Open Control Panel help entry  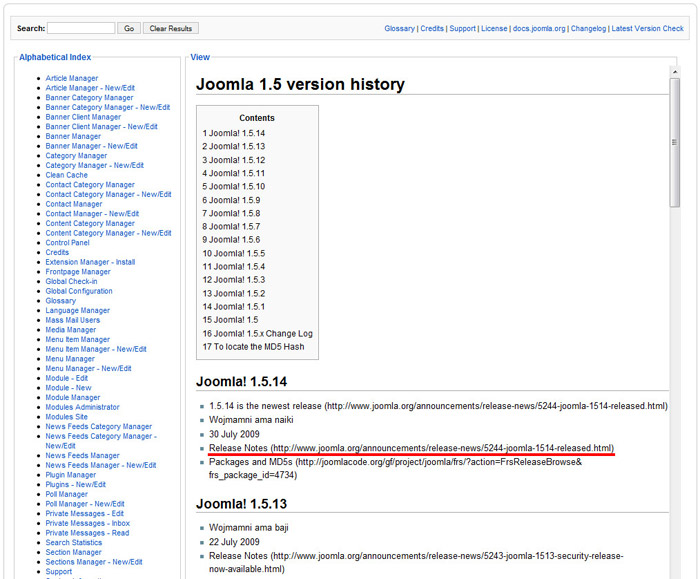click(x=67, y=243)
